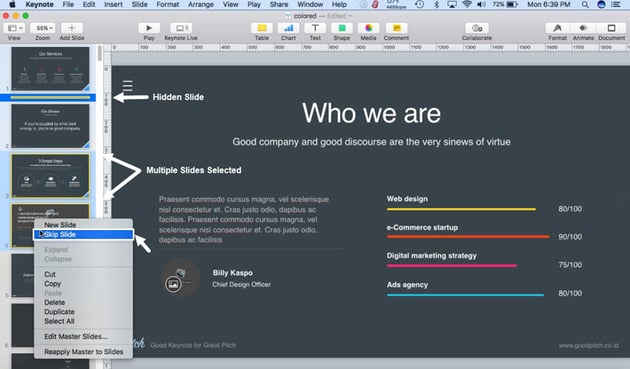Screen dimensions: 630x369
Task: Choose Reapply Master to Slides
Action: [x=83, y=352]
